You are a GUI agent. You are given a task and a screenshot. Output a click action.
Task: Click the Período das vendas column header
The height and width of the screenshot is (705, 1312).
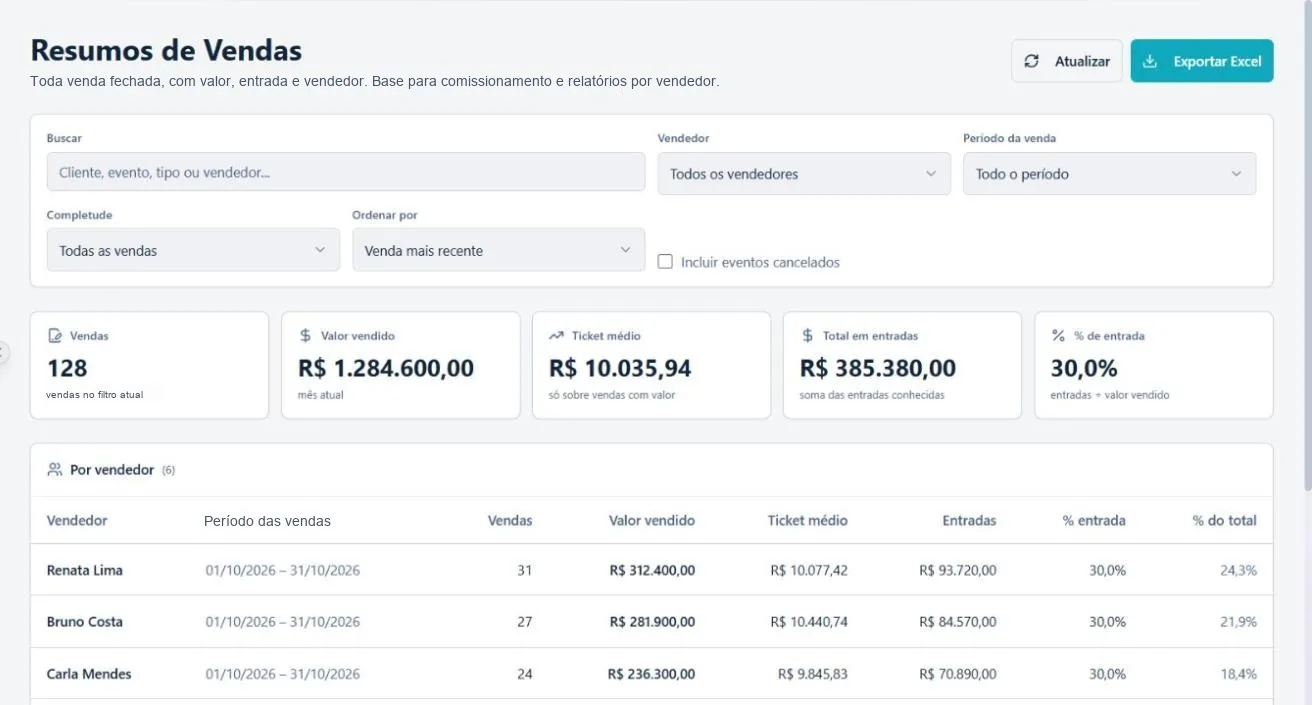pyautogui.click(x=267, y=521)
